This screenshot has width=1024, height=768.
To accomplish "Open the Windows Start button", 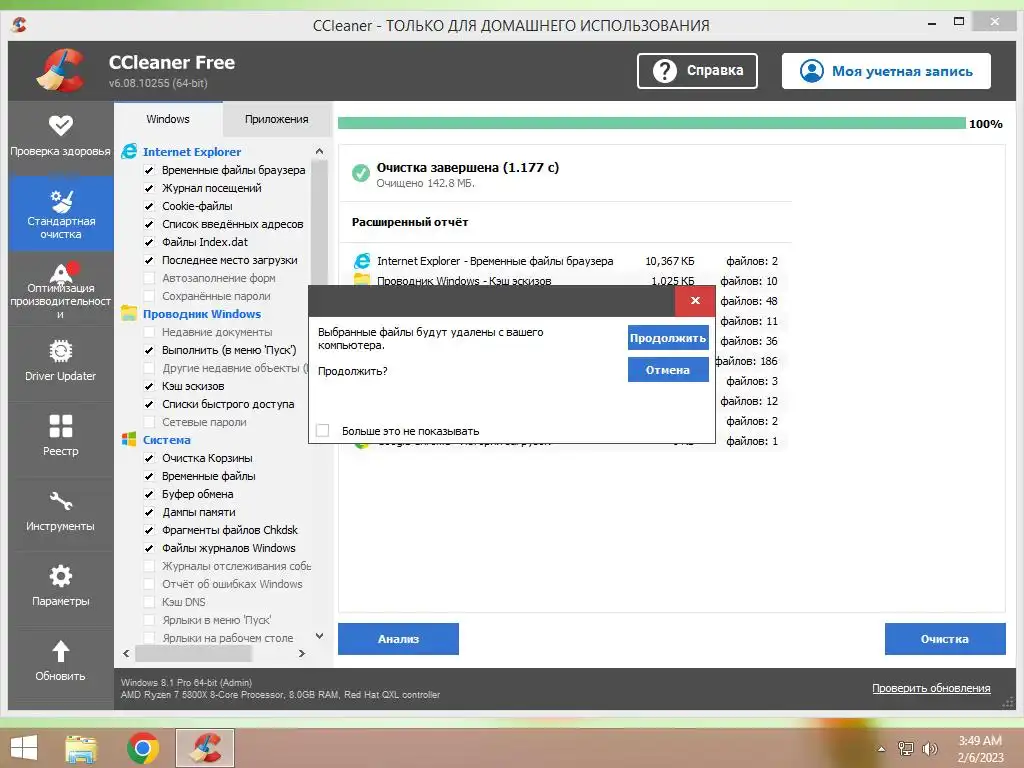I will [24, 748].
